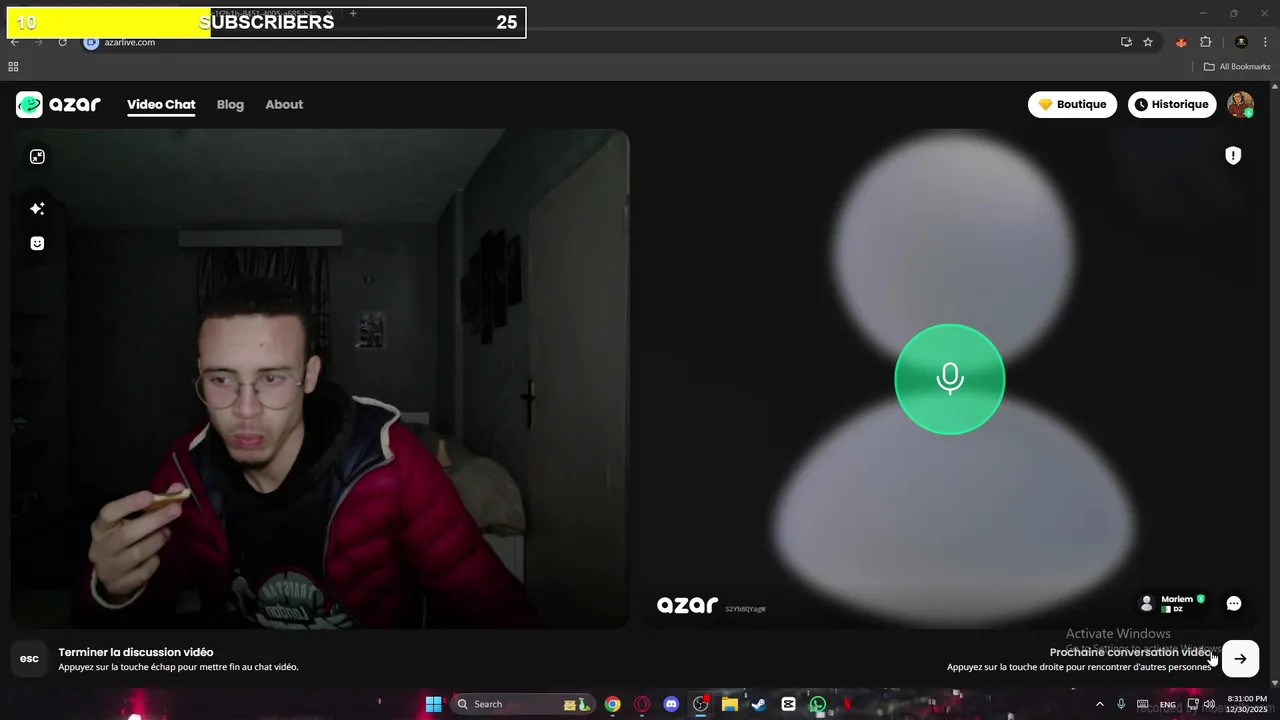
Task: Open Opera GX from the taskbar
Action: point(642,704)
